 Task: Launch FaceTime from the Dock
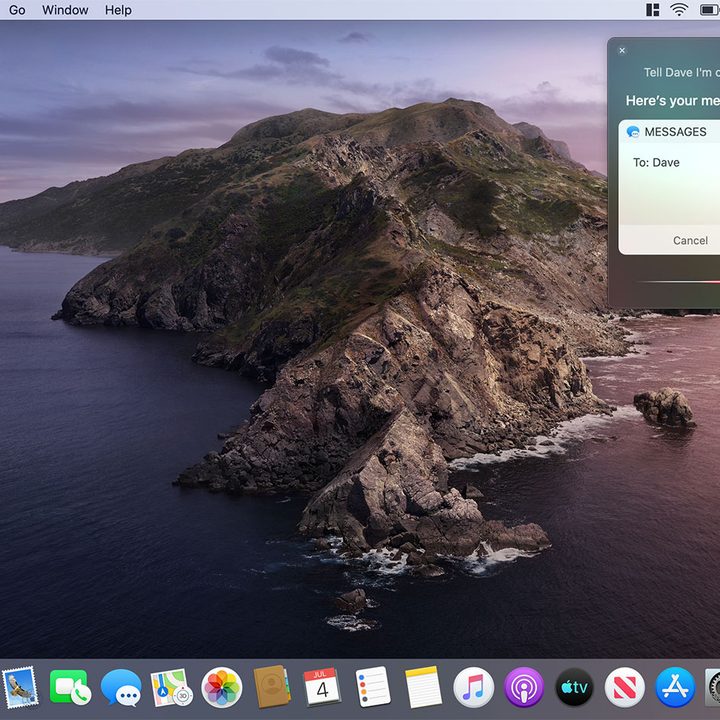[70, 687]
